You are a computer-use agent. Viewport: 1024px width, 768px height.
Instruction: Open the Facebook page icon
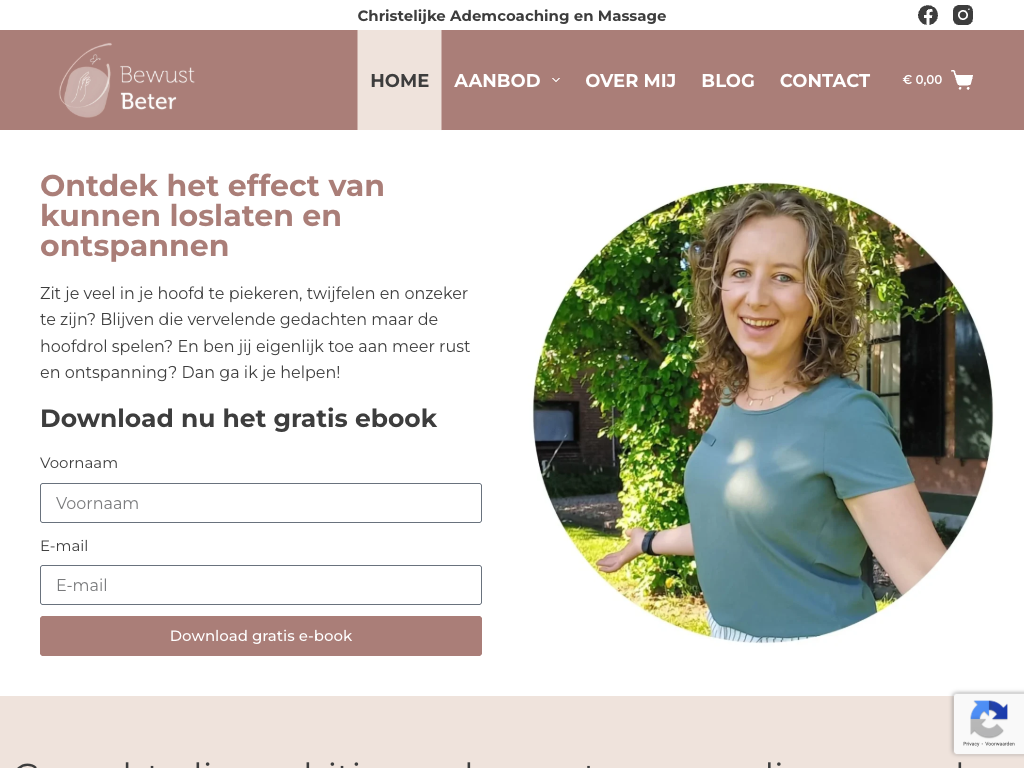[927, 15]
